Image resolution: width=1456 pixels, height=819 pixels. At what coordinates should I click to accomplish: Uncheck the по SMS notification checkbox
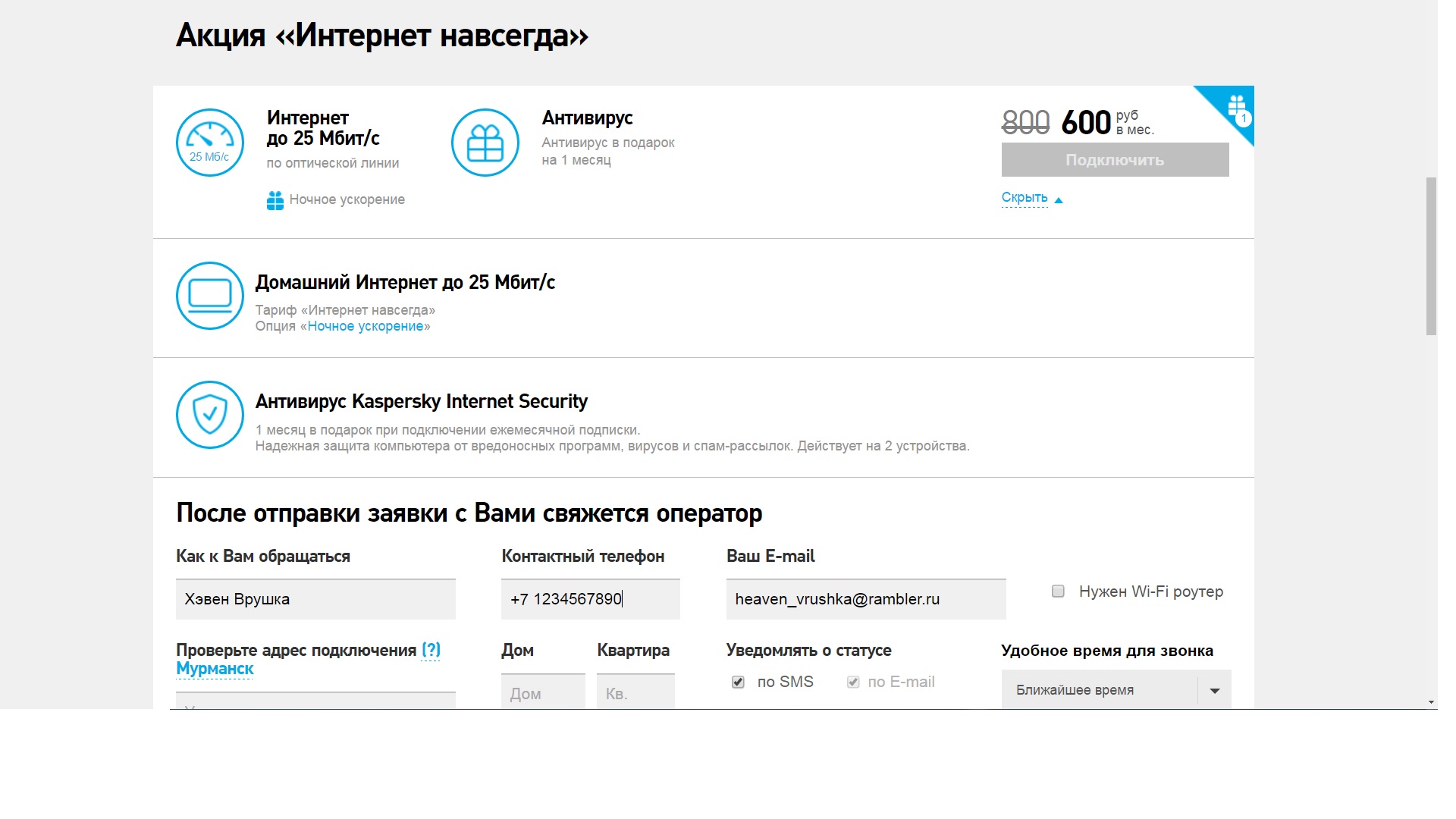[738, 682]
